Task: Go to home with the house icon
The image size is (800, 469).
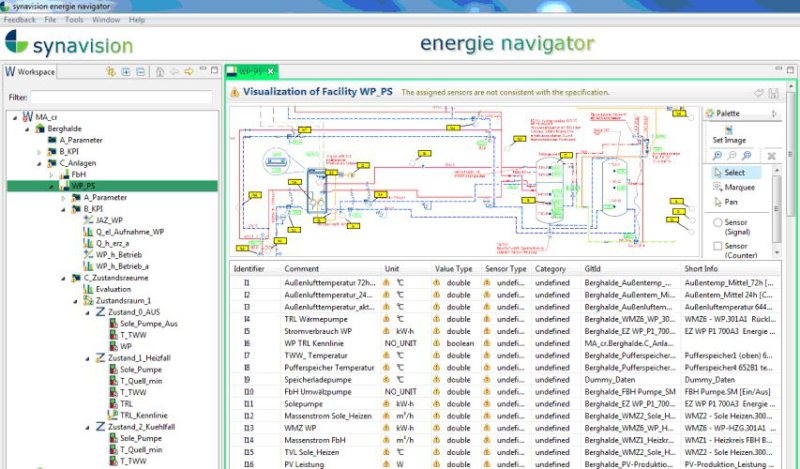Action: coord(160,71)
